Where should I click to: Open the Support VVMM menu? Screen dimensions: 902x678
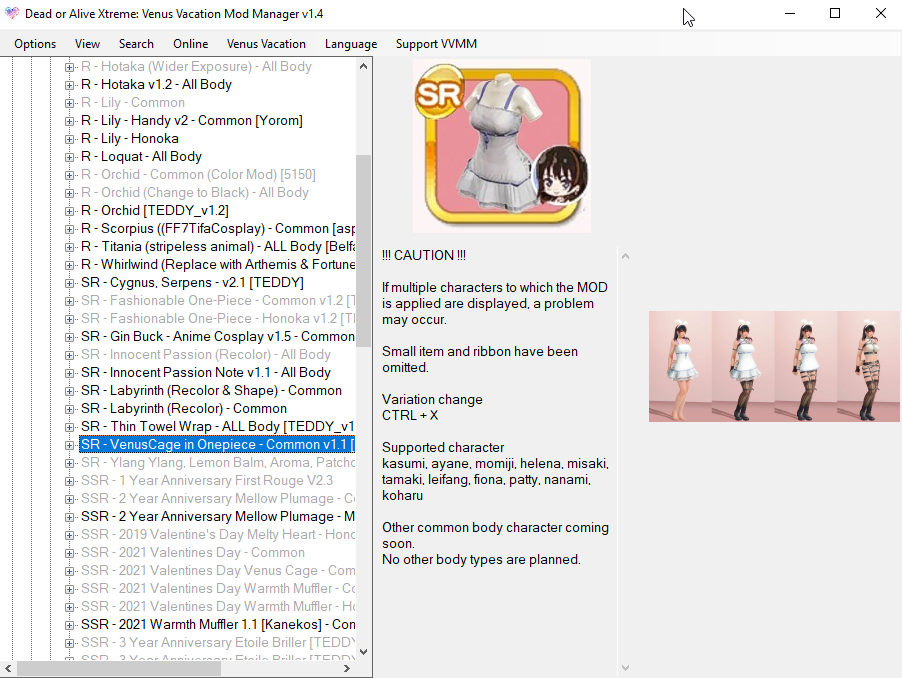tap(436, 44)
